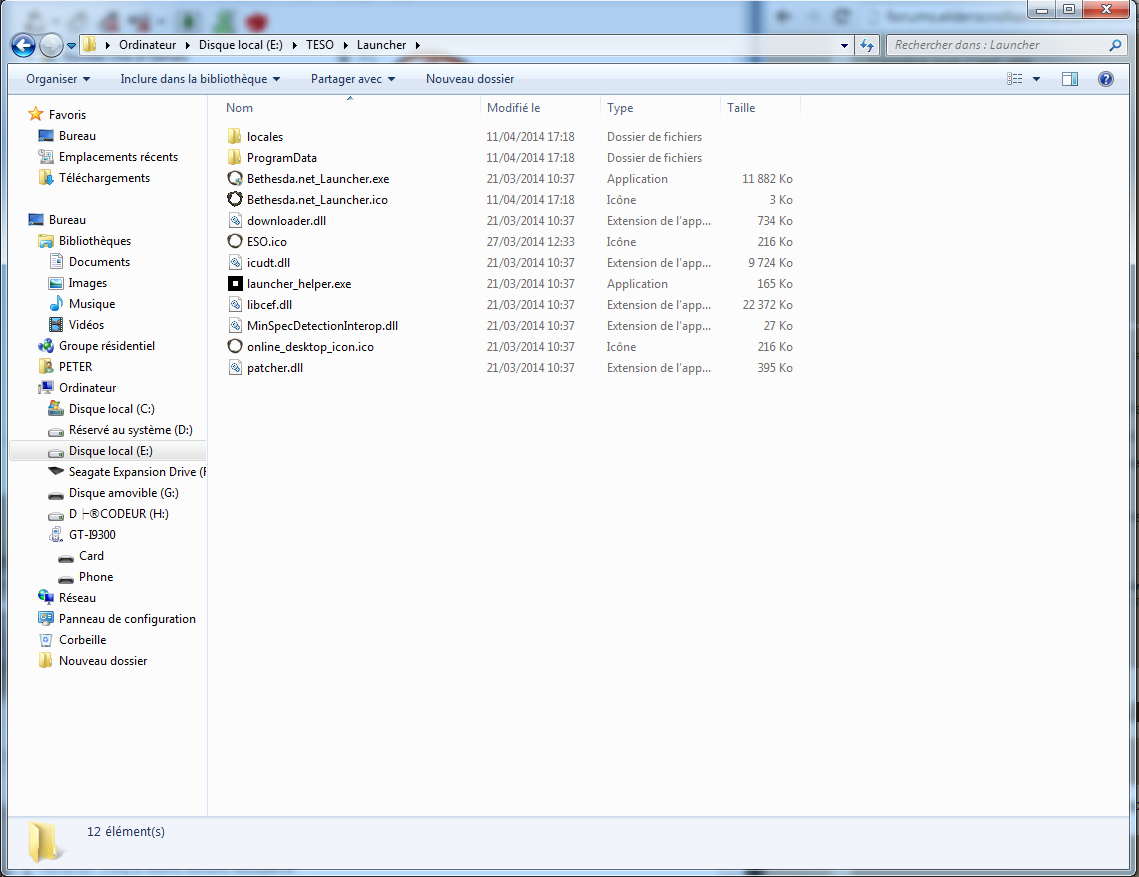Open the Organiser menu

(58, 78)
